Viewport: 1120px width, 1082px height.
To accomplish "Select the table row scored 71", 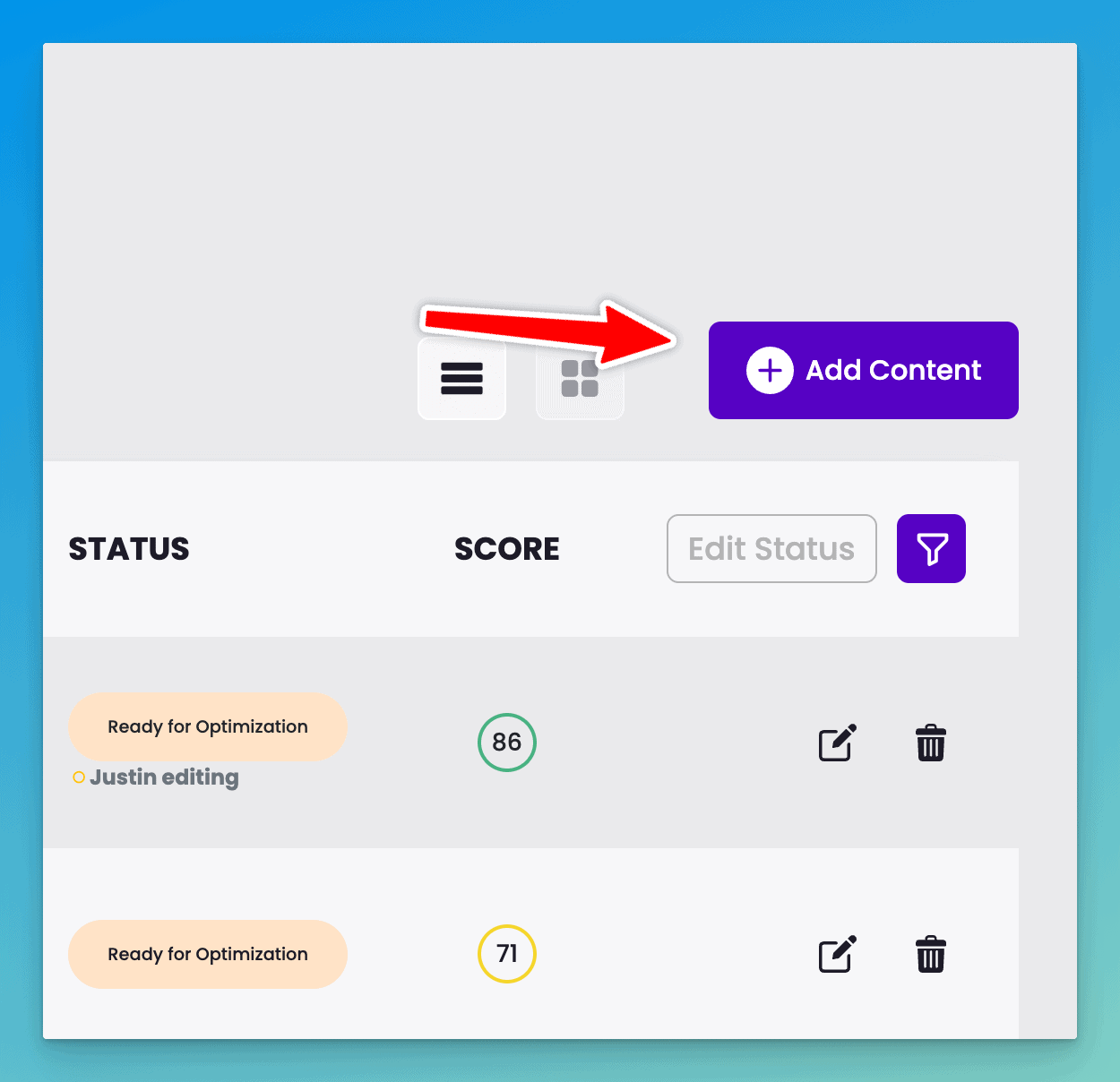I will click(530, 944).
